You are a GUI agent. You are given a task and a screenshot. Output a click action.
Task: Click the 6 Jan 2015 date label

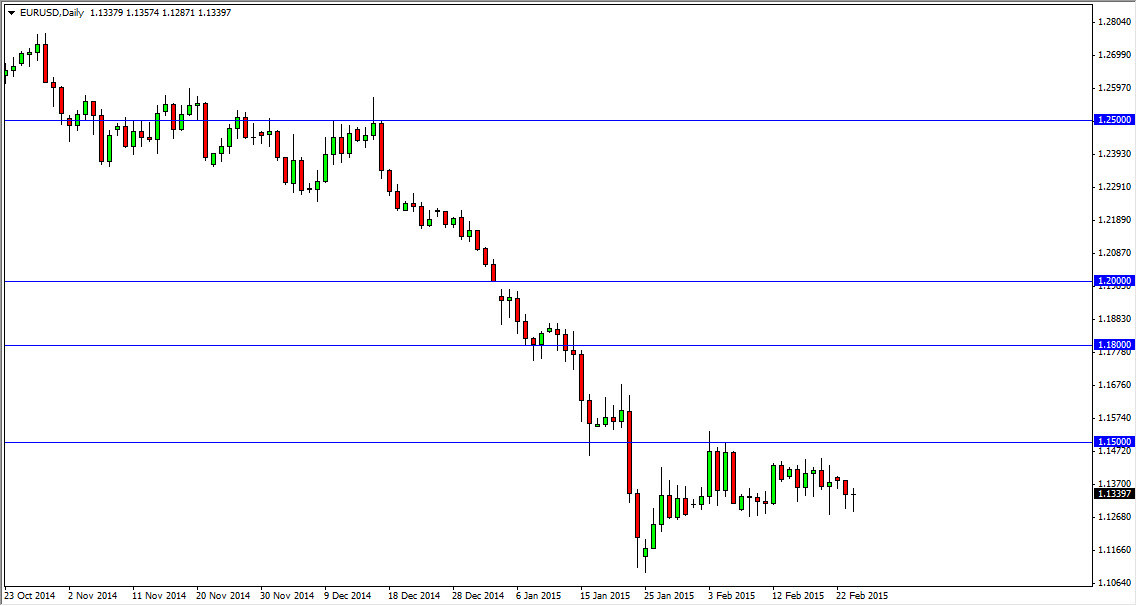coord(540,596)
